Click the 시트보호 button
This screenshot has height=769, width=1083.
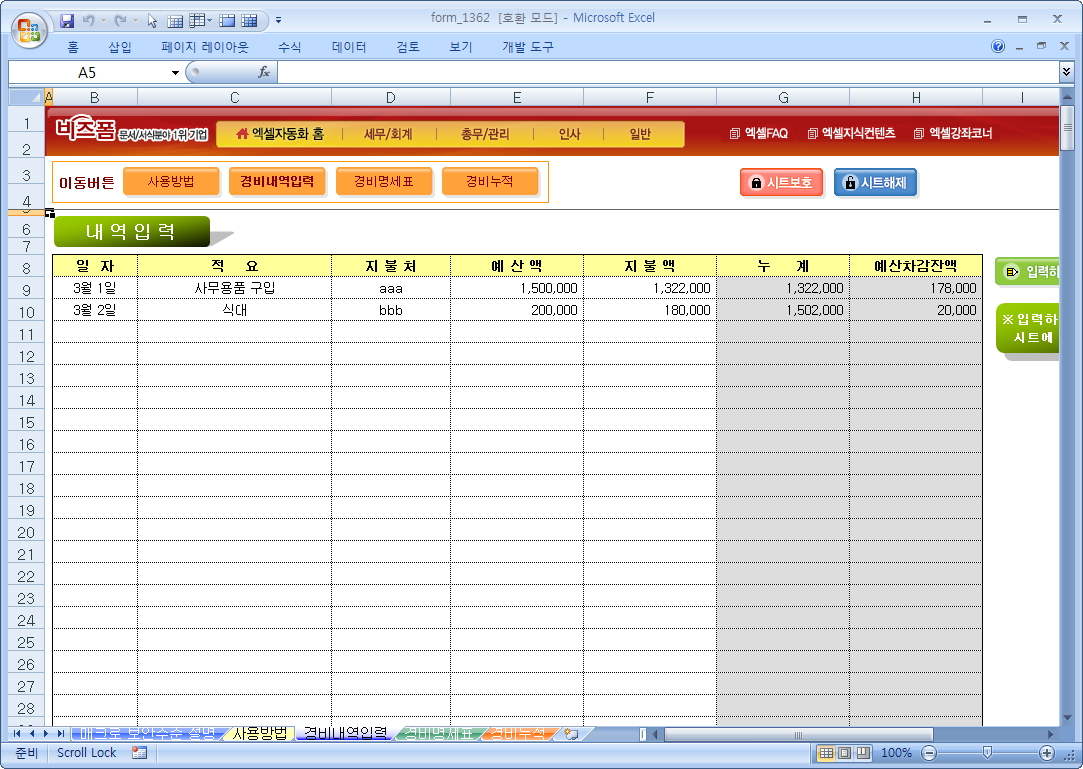(x=781, y=183)
